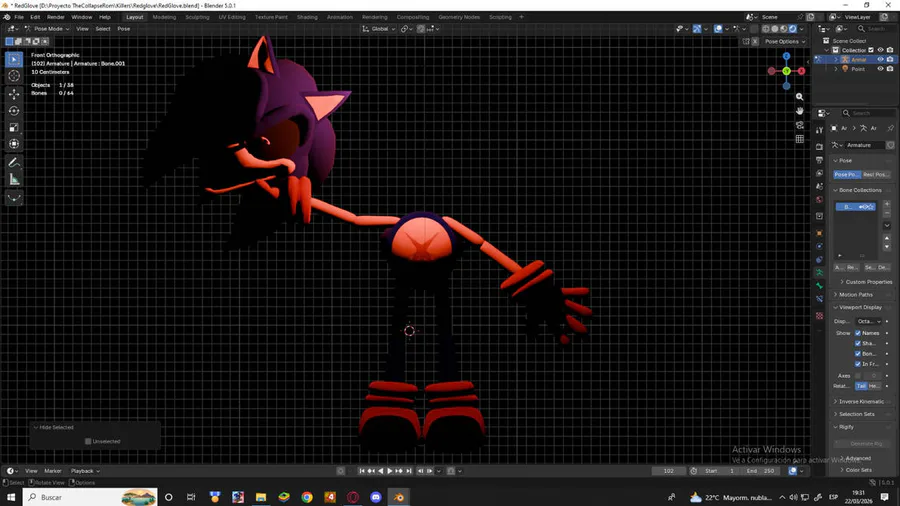
Task: Open Blender app icon in taskbar
Action: tap(399, 497)
